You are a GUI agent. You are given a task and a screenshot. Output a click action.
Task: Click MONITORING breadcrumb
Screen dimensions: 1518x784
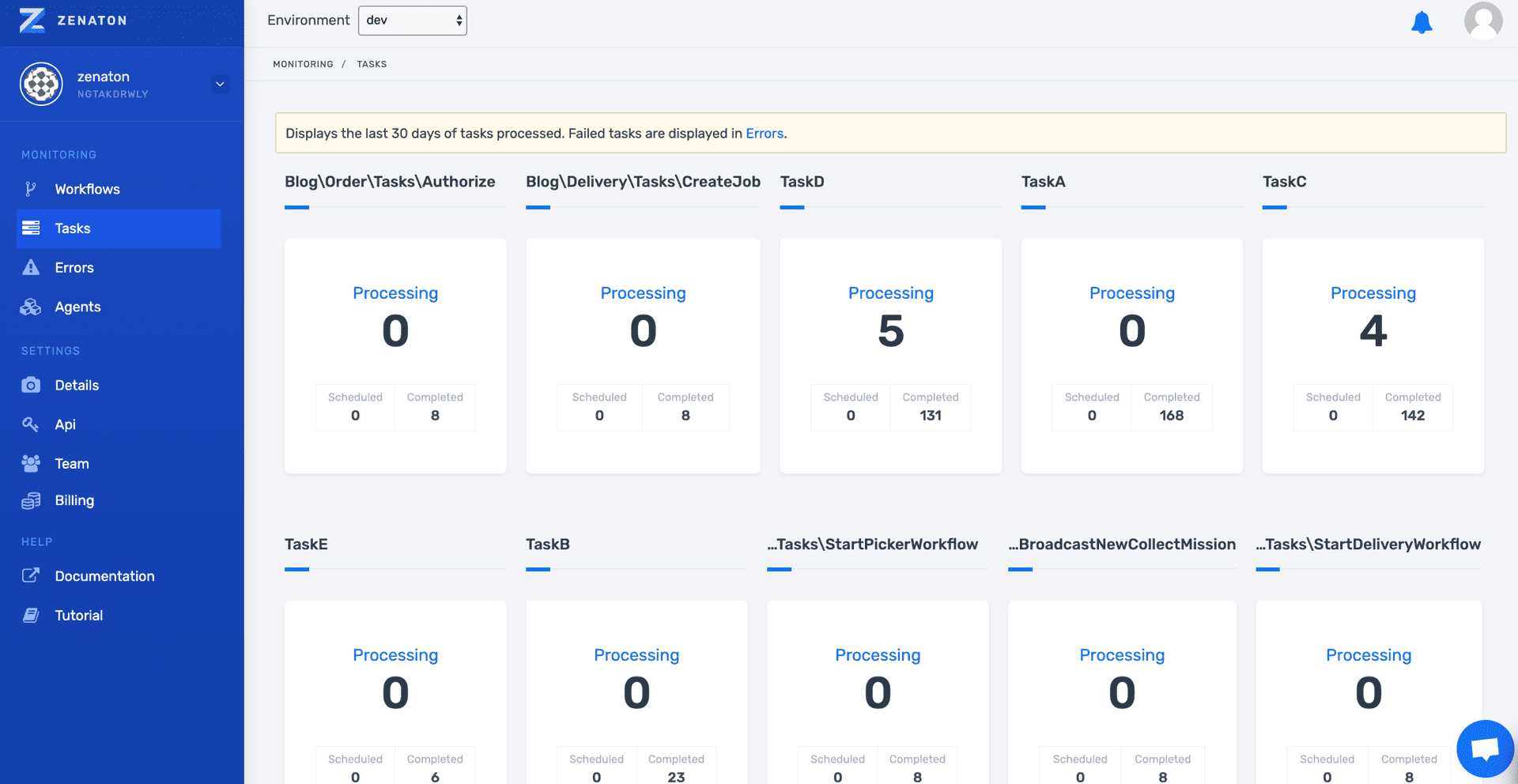click(303, 64)
